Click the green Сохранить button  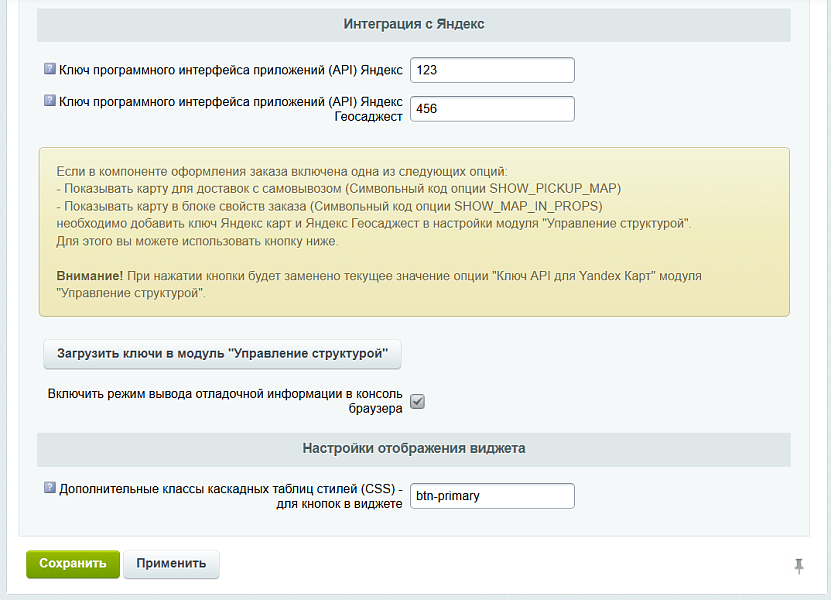click(x=73, y=564)
